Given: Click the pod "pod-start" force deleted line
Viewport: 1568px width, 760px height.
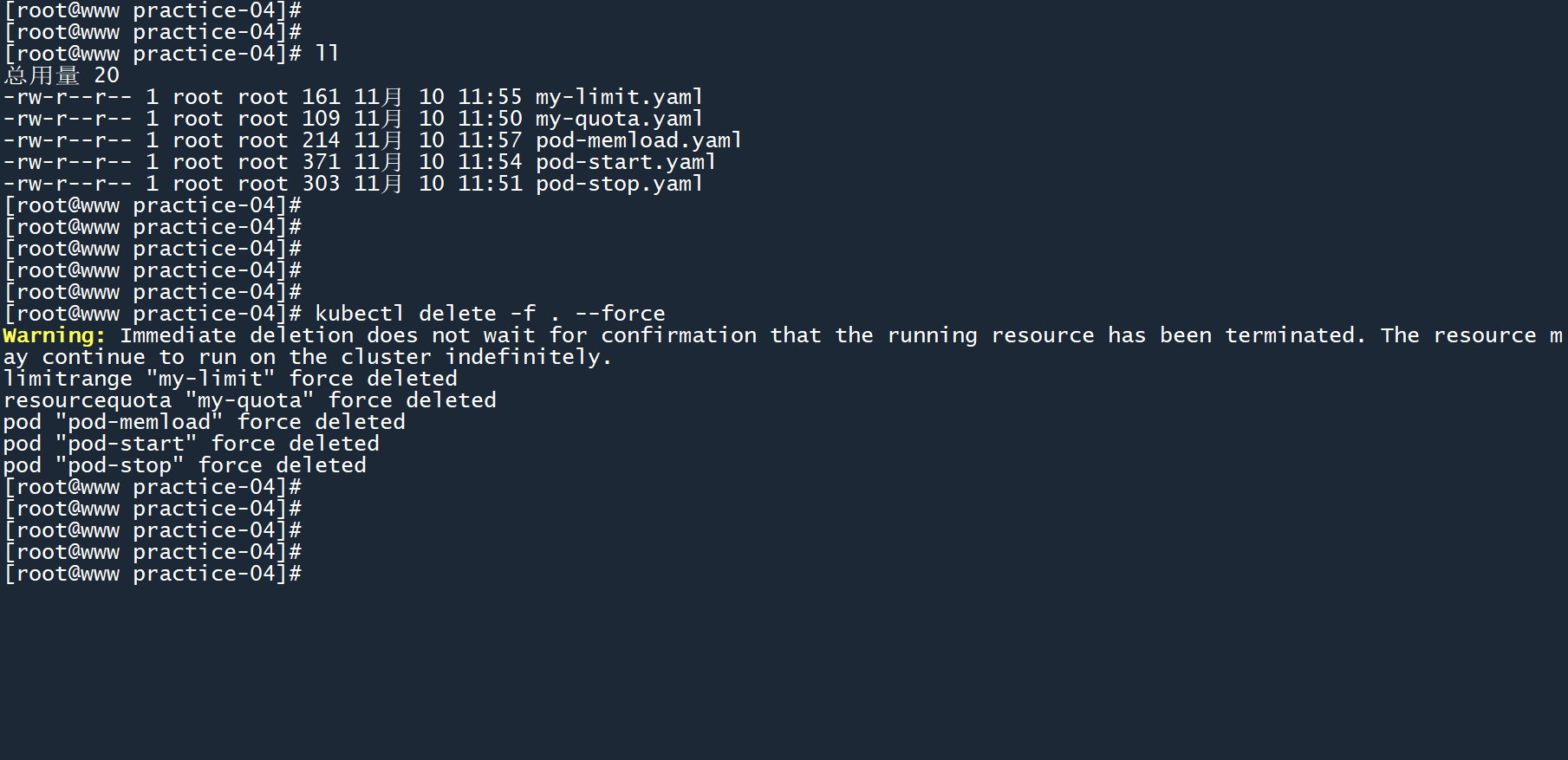Looking at the screenshot, I should coord(191,444).
